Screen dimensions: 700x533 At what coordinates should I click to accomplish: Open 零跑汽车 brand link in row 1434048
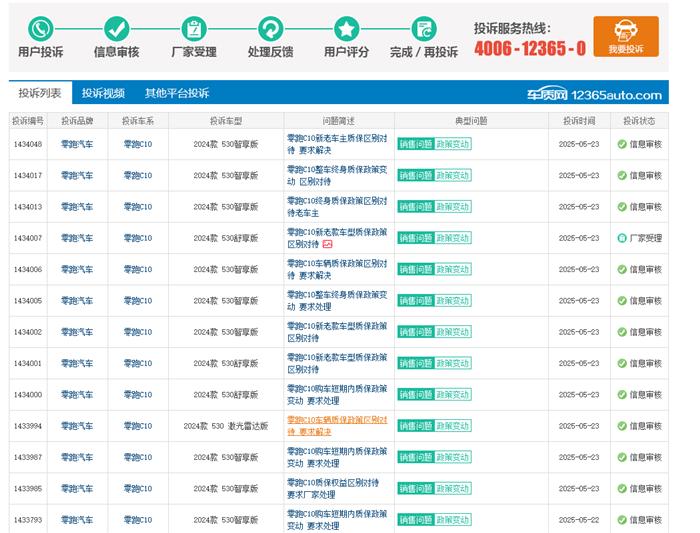[77, 144]
